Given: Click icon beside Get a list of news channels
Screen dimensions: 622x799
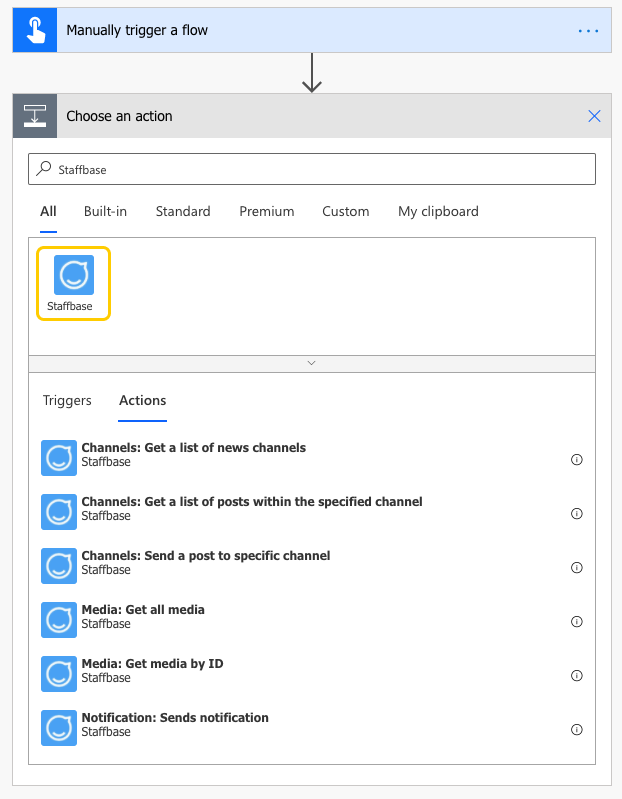Looking at the screenshot, I should coord(59,458).
